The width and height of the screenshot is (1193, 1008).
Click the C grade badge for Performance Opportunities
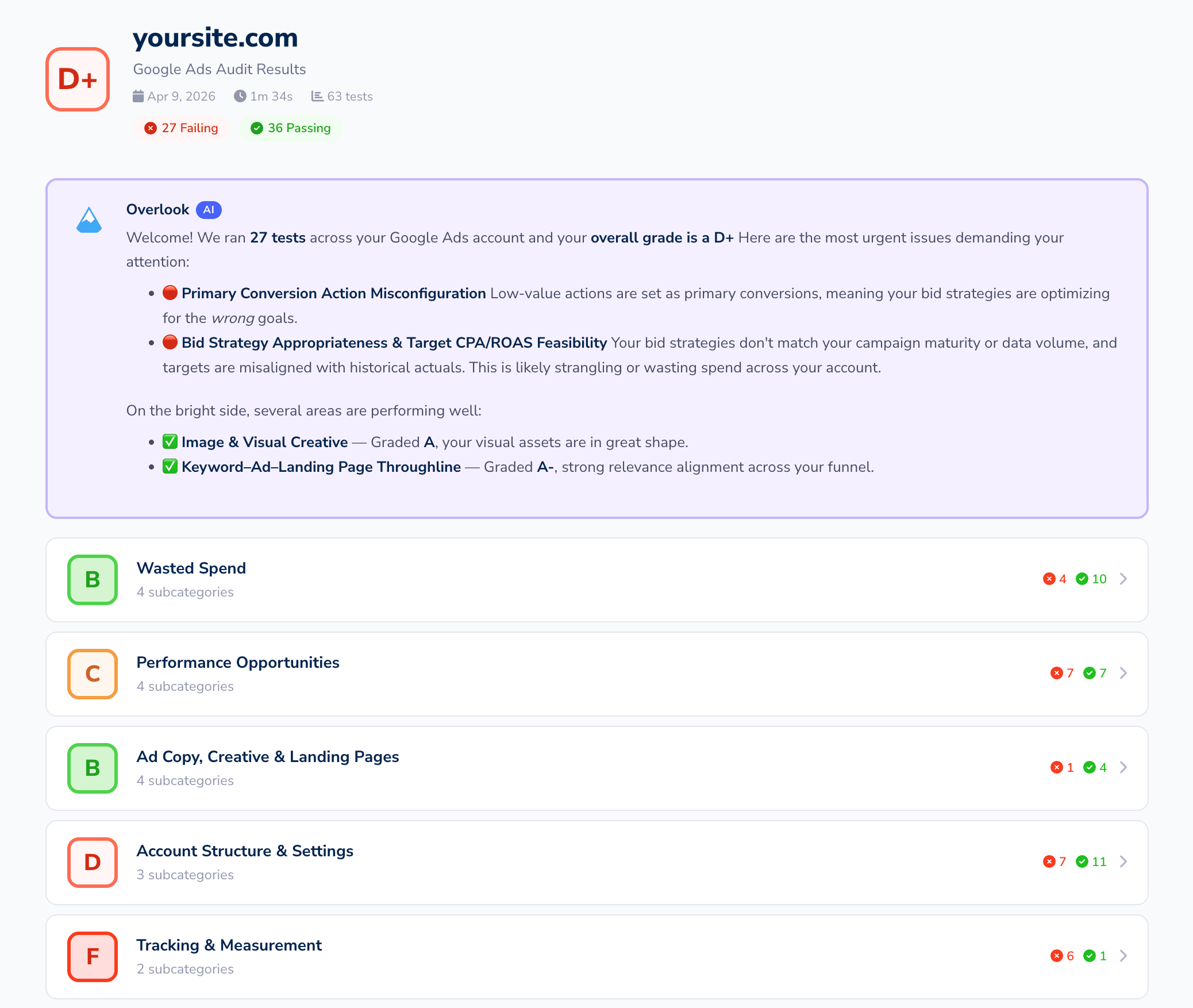pyautogui.click(x=92, y=674)
